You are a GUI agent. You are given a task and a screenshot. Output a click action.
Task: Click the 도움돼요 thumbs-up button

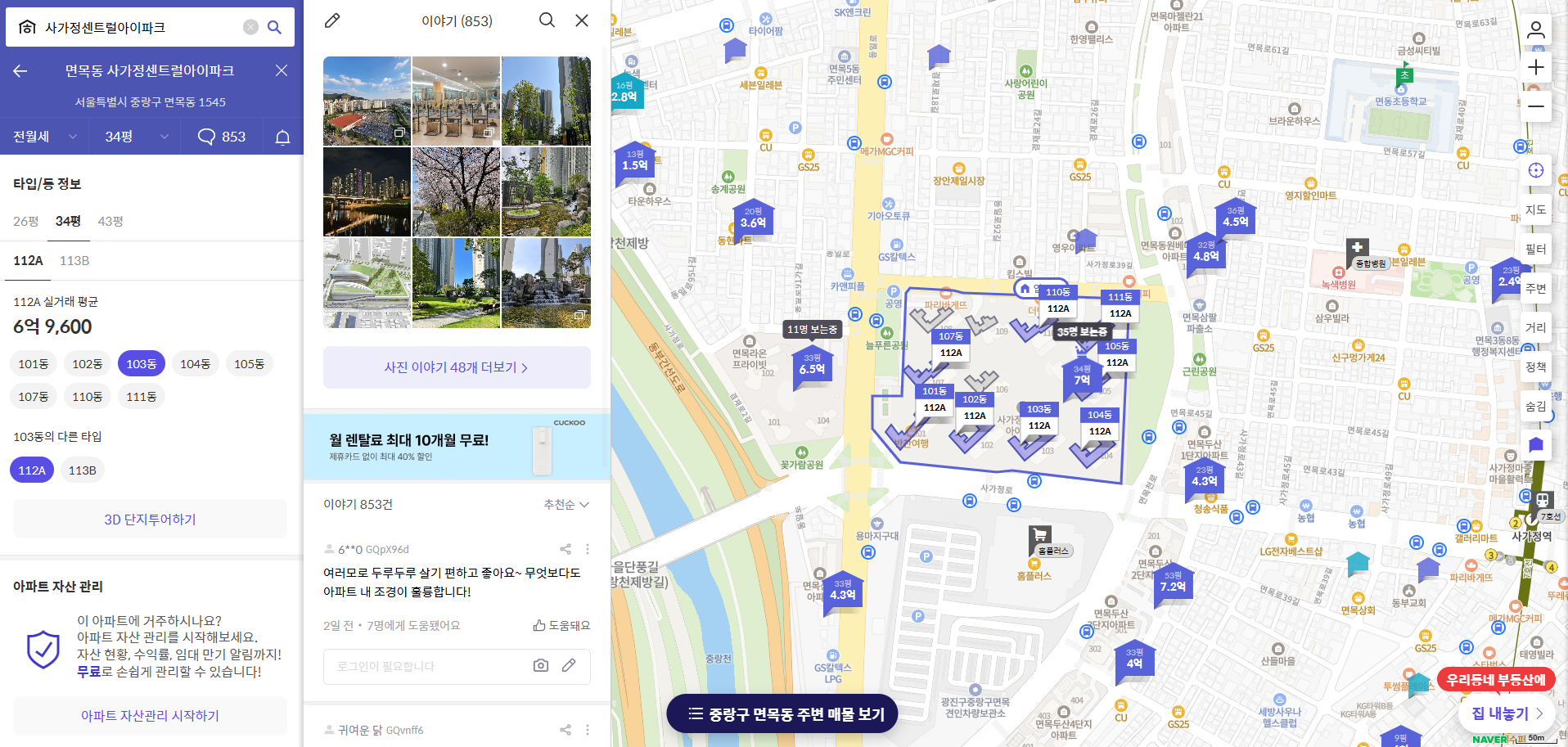coord(561,625)
